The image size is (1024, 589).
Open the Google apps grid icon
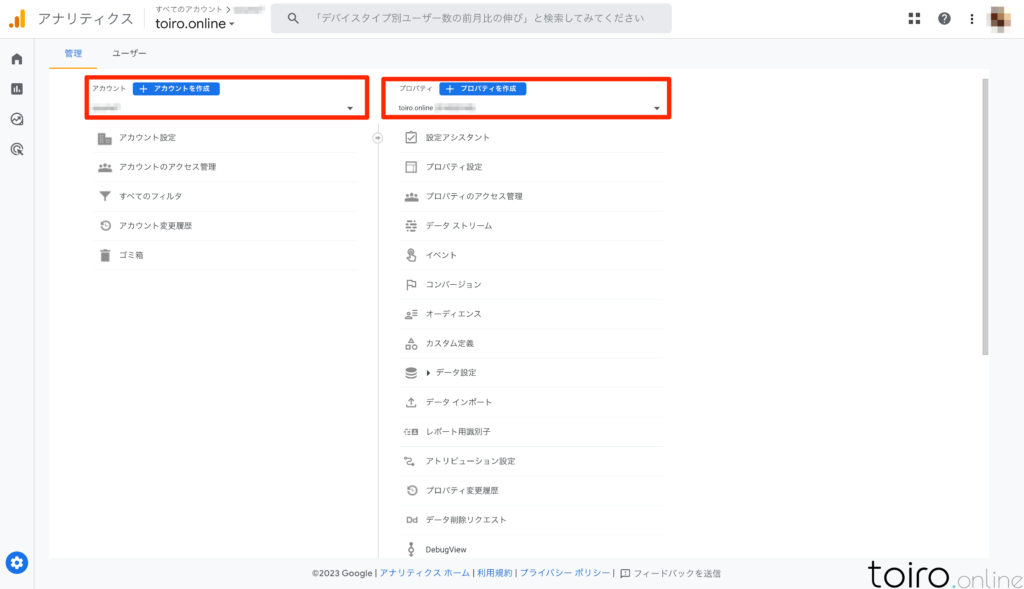click(x=914, y=18)
